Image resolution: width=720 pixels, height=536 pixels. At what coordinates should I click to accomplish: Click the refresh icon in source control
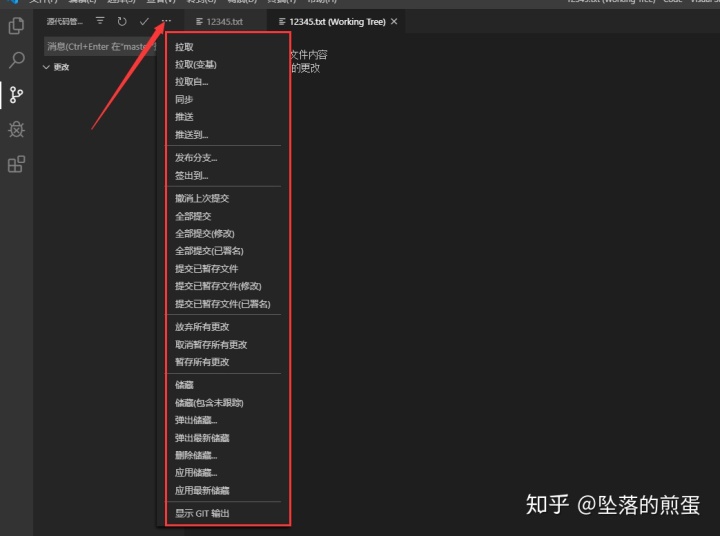[x=122, y=21]
